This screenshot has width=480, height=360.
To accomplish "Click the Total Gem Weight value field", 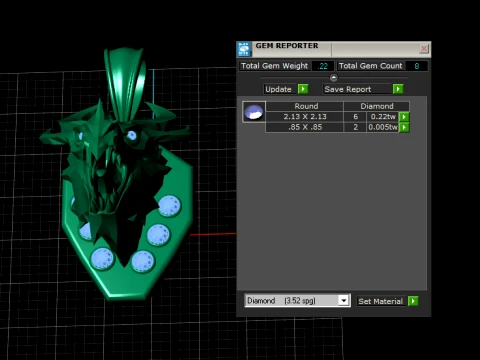I will (323, 66).
